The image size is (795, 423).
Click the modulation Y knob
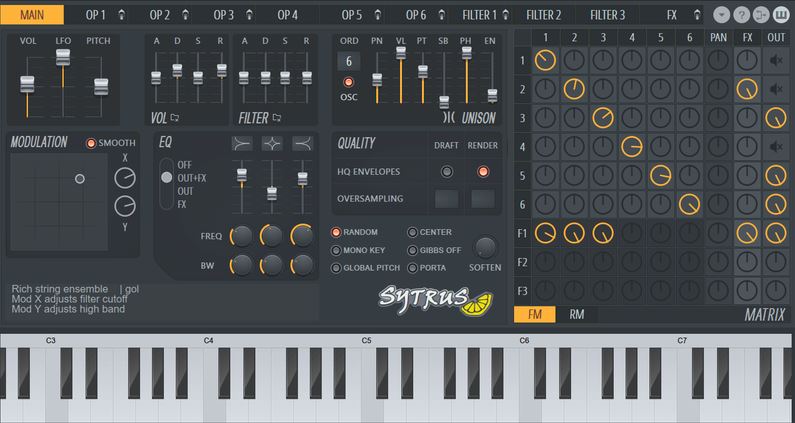coord(125,206)
